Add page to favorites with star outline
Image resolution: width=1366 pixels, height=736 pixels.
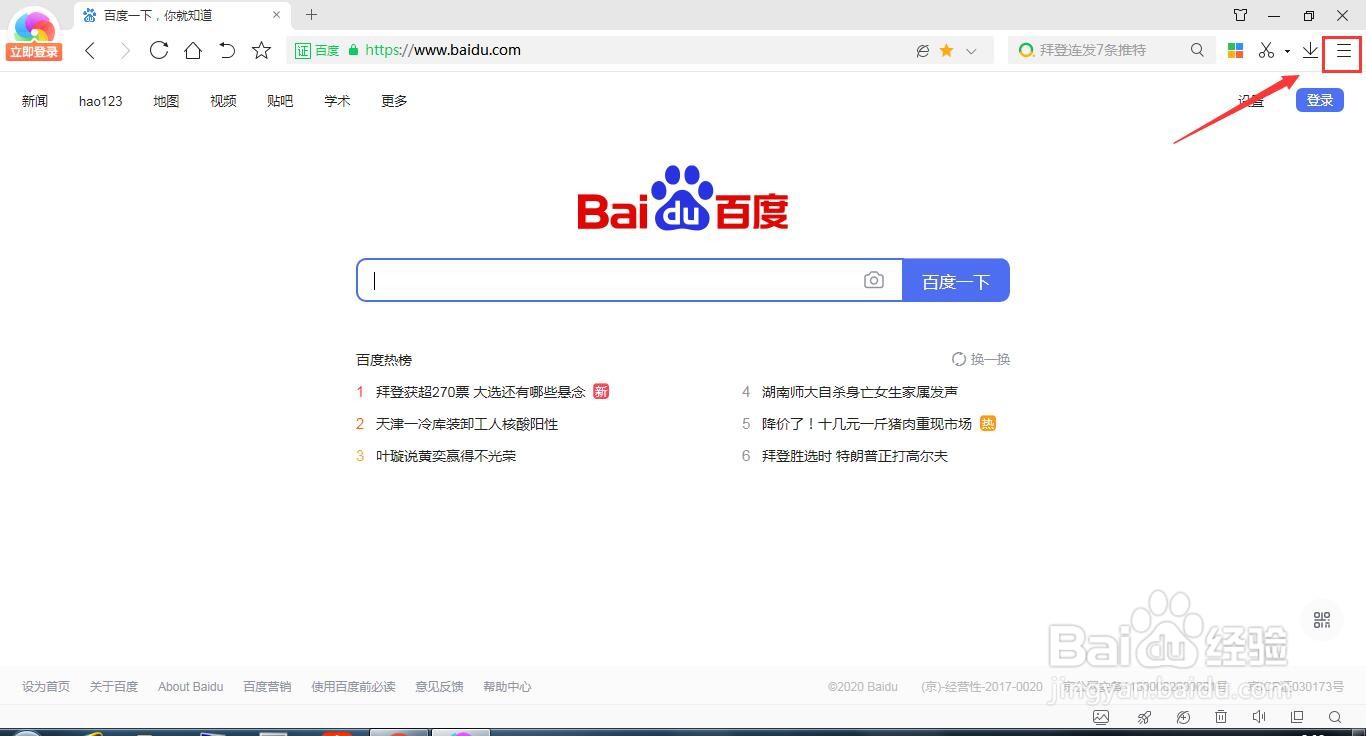click(x=261, y=50)
